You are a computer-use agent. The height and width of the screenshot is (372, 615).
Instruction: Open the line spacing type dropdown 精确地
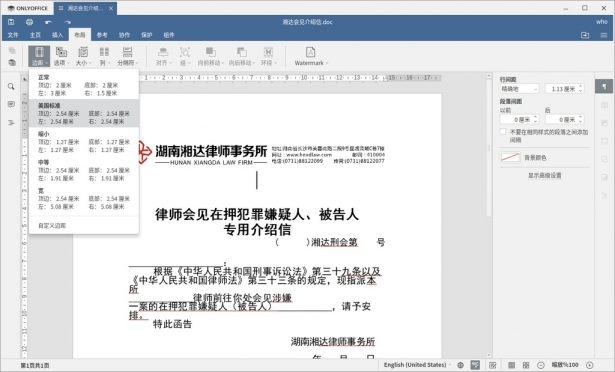pos(519,89)
